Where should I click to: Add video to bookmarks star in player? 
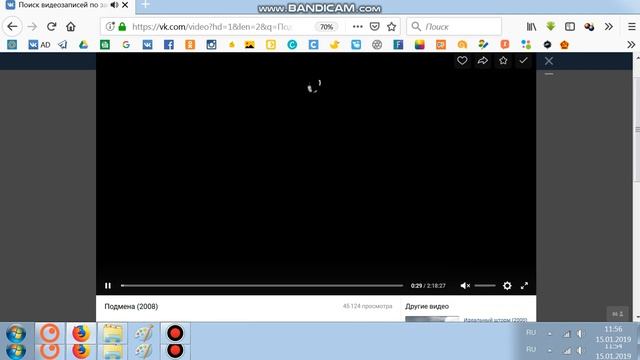point(503,60)
